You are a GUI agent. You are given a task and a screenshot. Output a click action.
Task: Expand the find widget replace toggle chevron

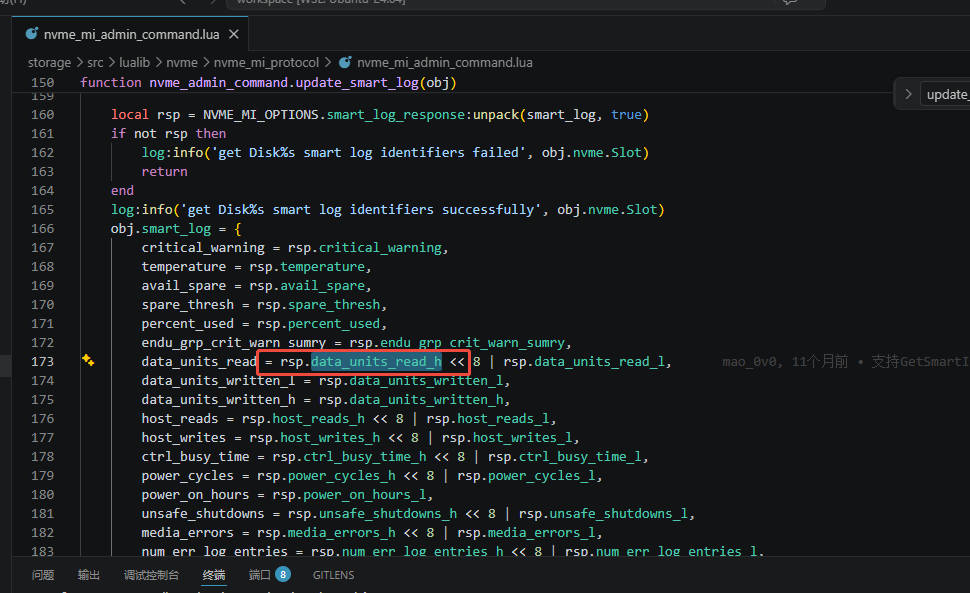908,94
